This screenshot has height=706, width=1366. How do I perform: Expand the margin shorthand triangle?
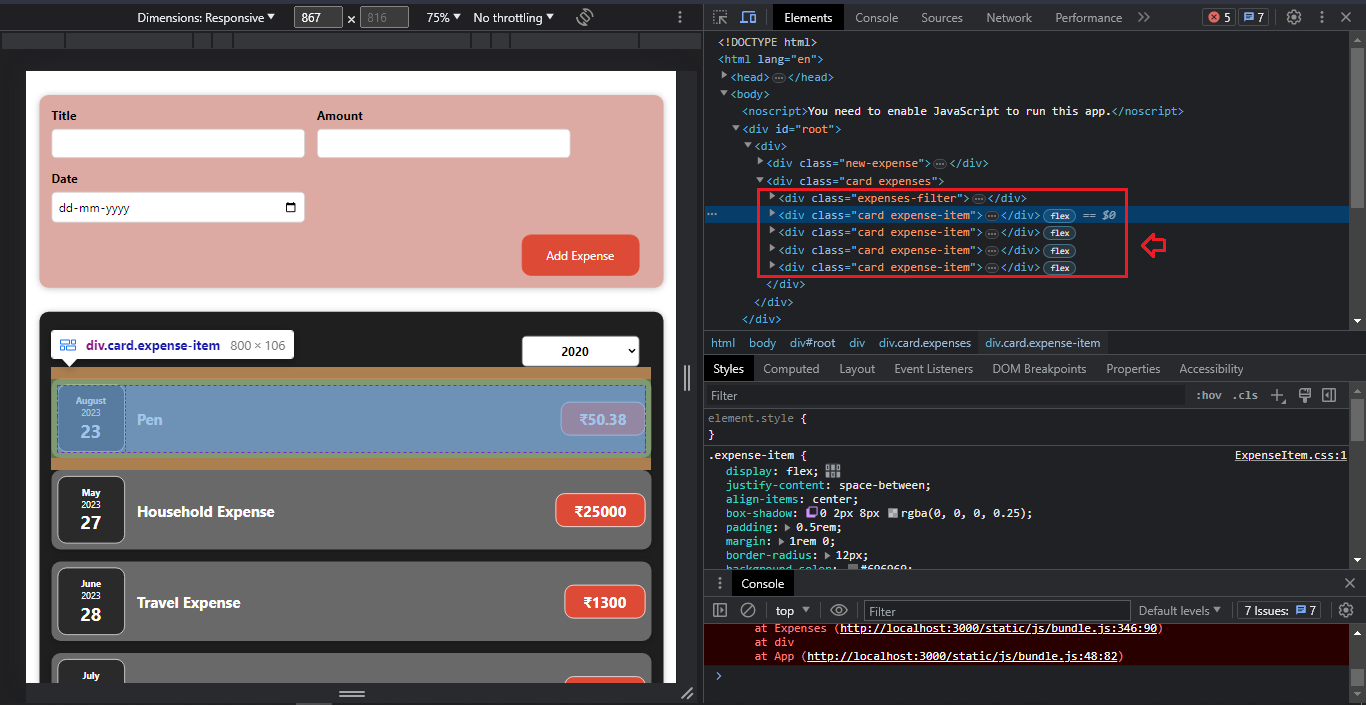click(x=782, y=541)
